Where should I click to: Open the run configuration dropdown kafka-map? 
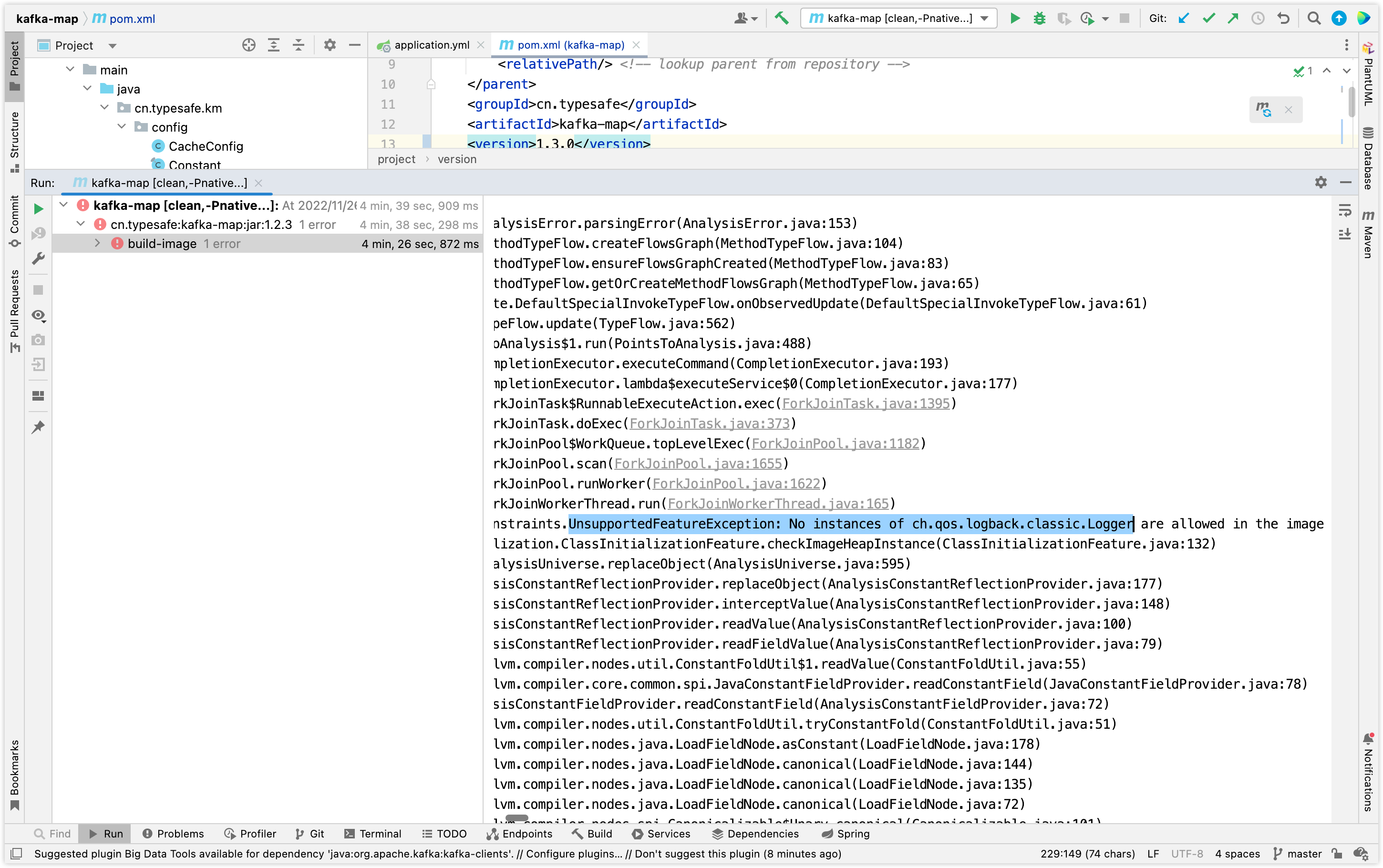point(898,19)
